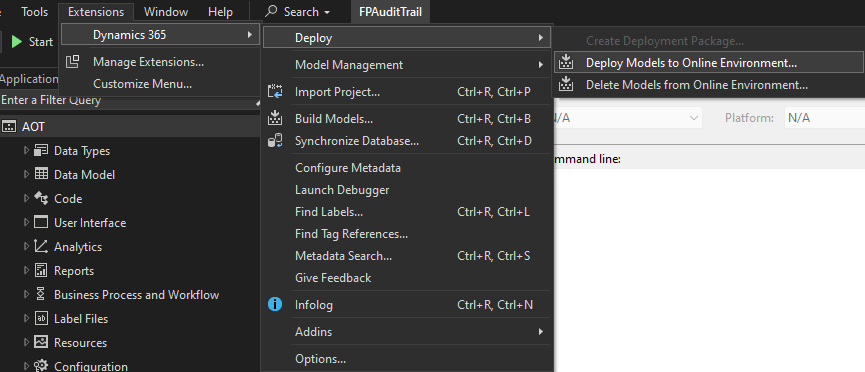Click the Resources image icon
865x372 pixels.
tap(41, 342)
